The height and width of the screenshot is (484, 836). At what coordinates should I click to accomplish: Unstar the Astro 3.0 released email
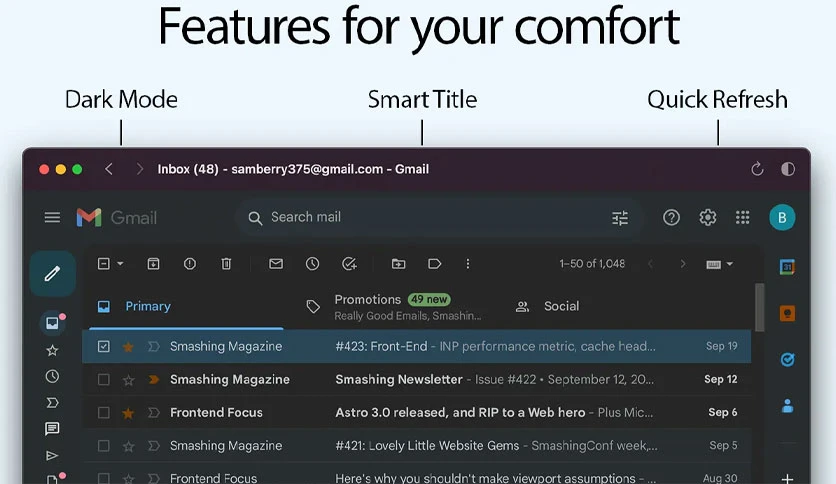coord(128,413)
